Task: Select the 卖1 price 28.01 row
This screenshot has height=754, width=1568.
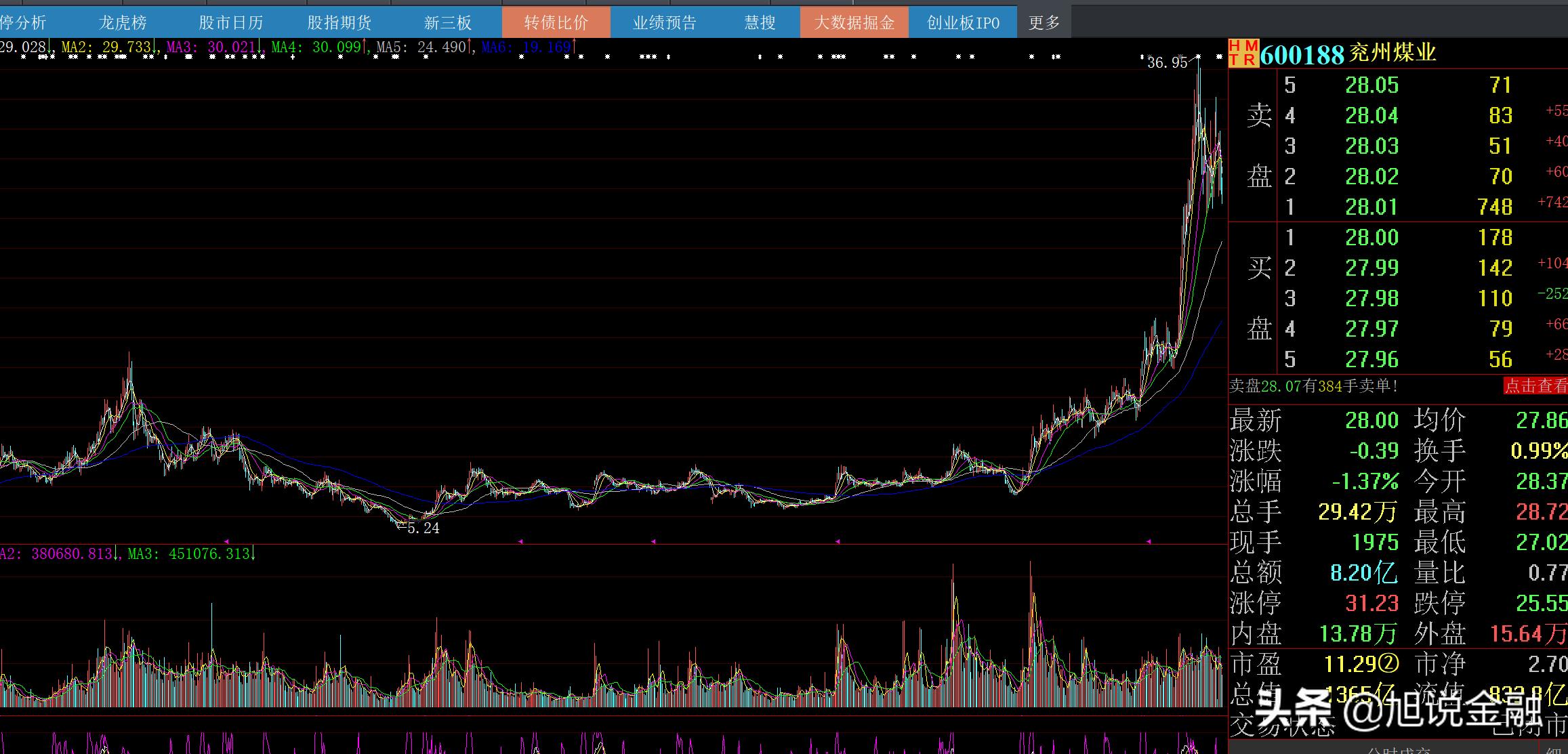Action: click(1371, 207)
